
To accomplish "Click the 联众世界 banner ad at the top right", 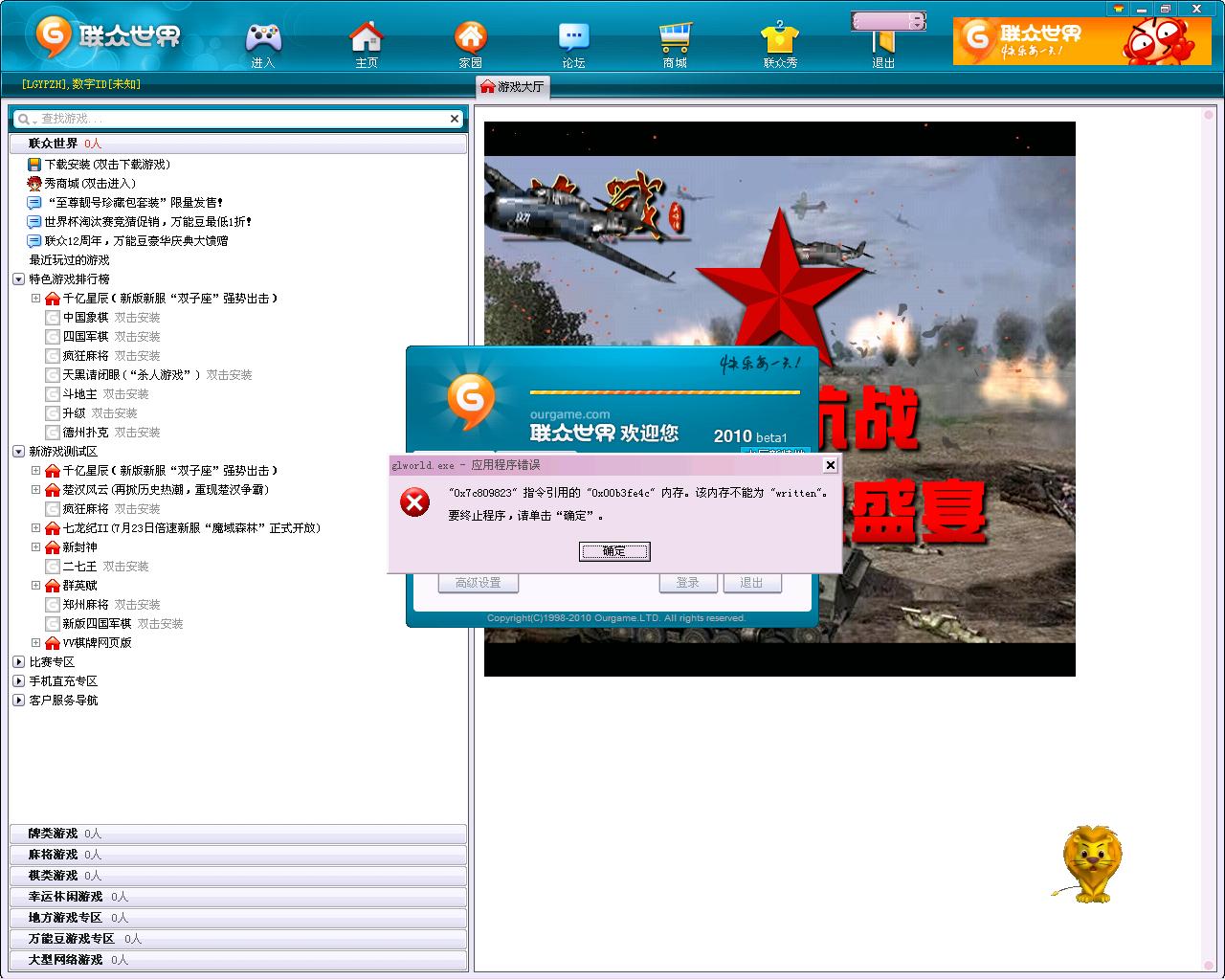I will click(x=1082, y=41).
